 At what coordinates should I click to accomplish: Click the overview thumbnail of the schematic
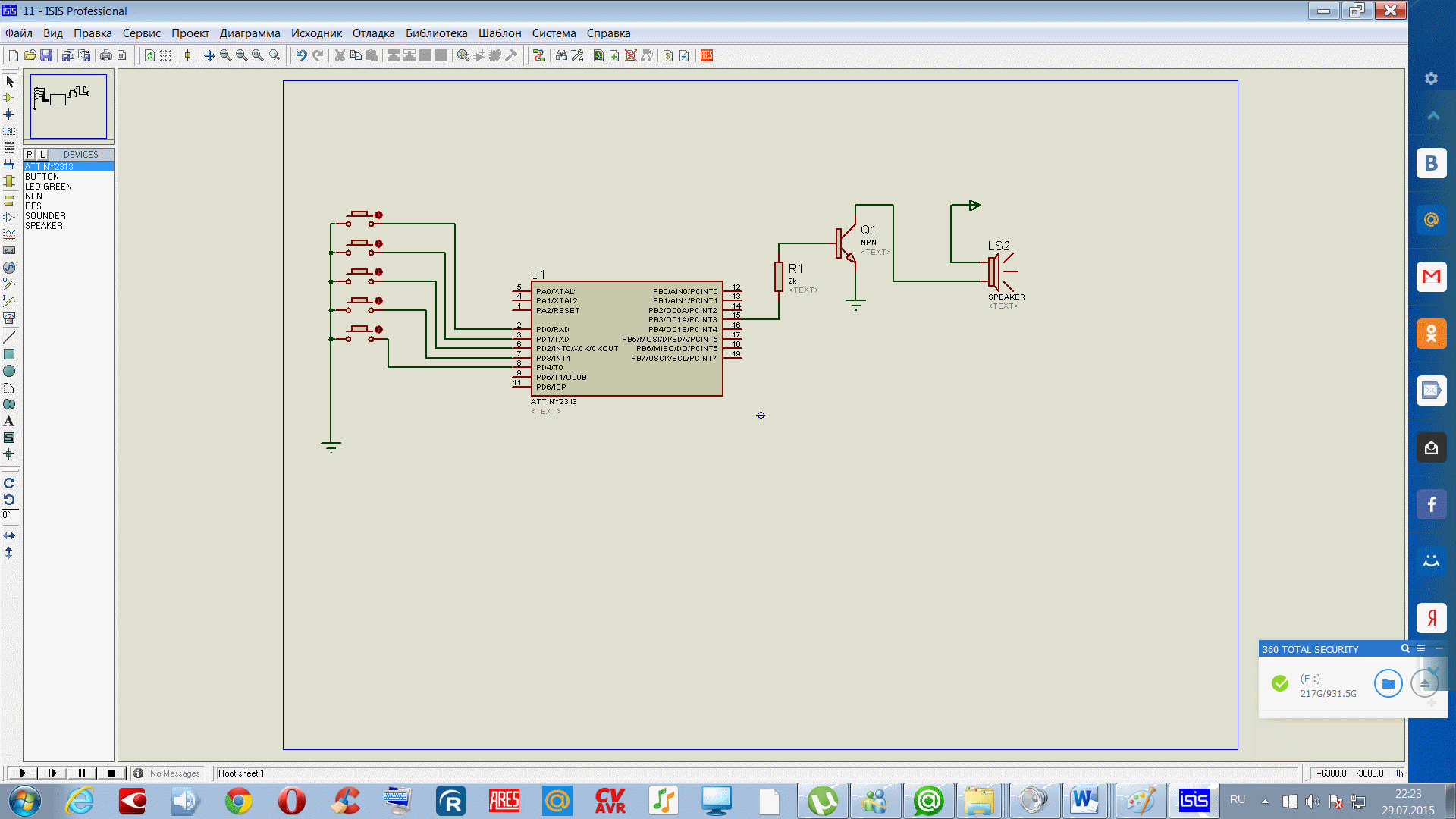pos(68,106)
